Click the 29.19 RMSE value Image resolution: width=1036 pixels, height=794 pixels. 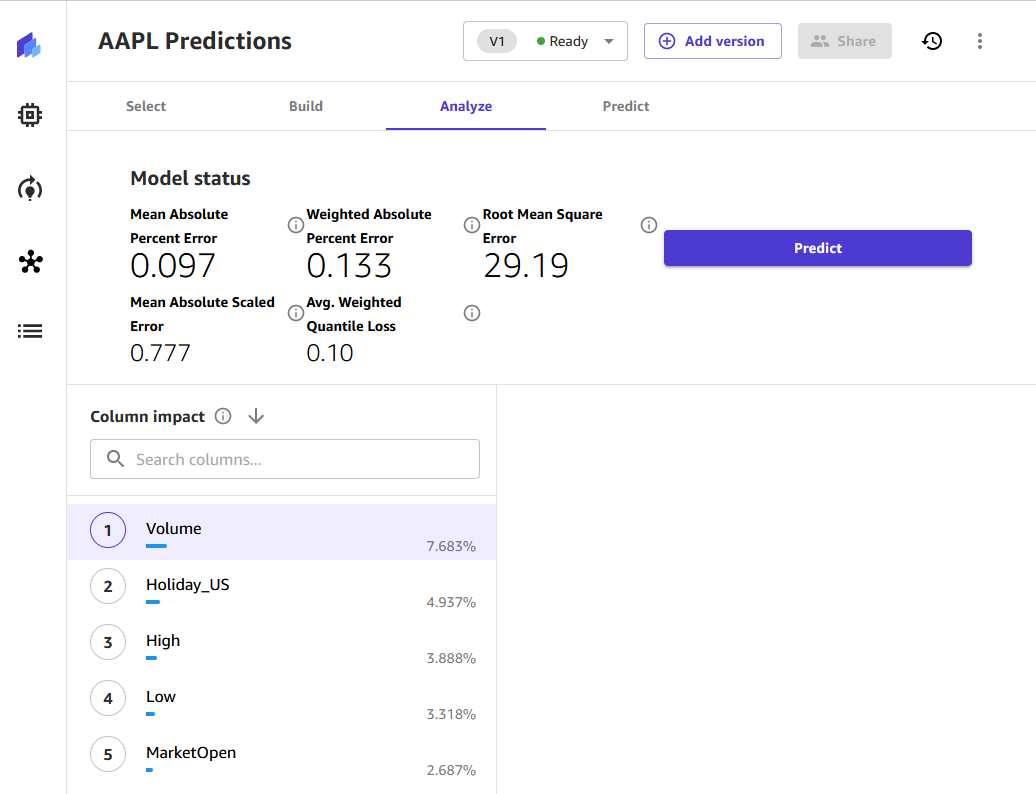click(x=526, y=266)
